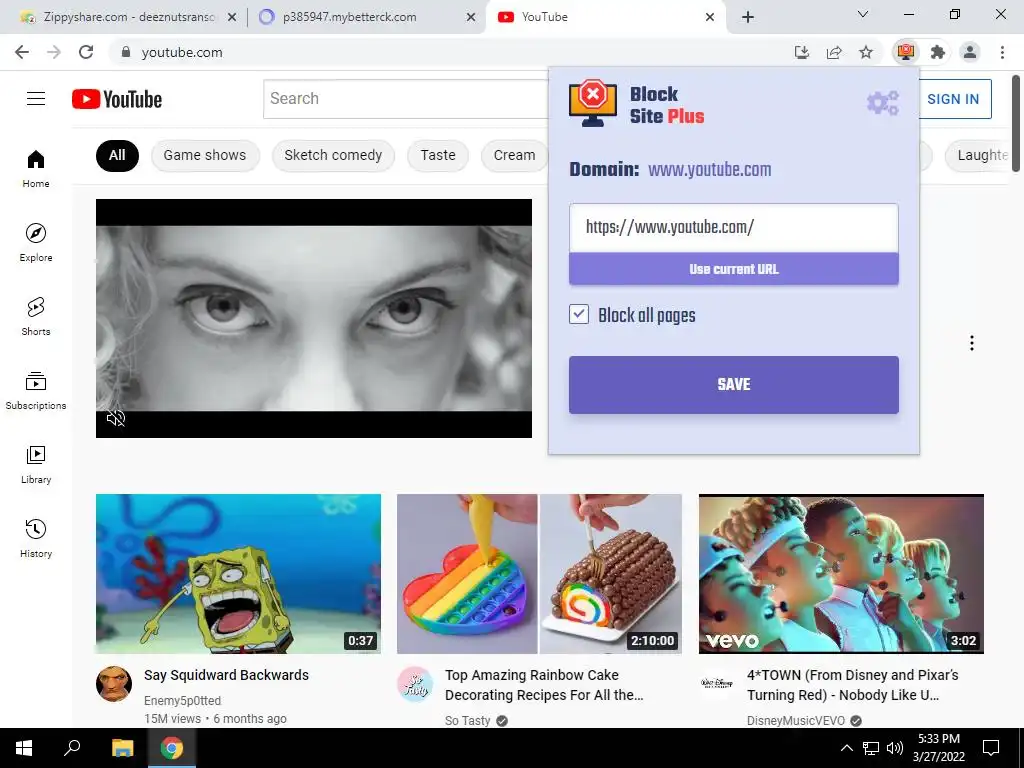Click into YouTube Search field
Image resolution: width=1024 pixels, height=768 pixels.
(405, 99)
